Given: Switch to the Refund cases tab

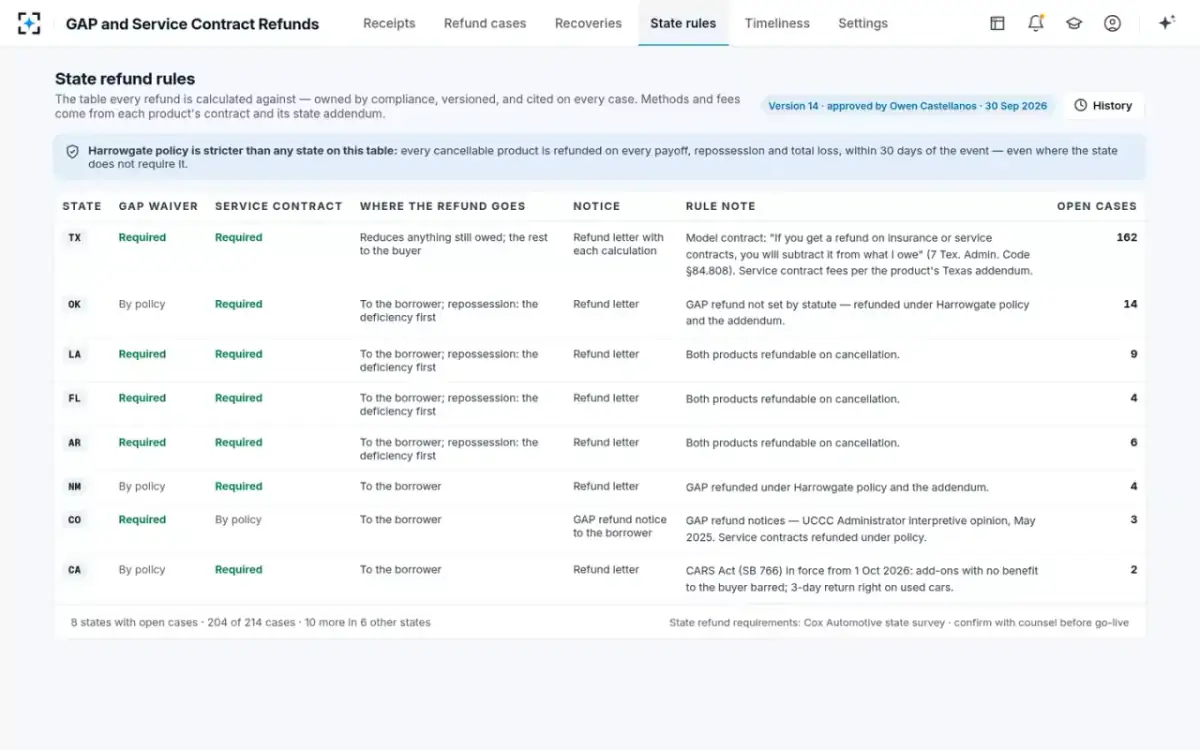Looking at the screenshot, I should [485, 23].
